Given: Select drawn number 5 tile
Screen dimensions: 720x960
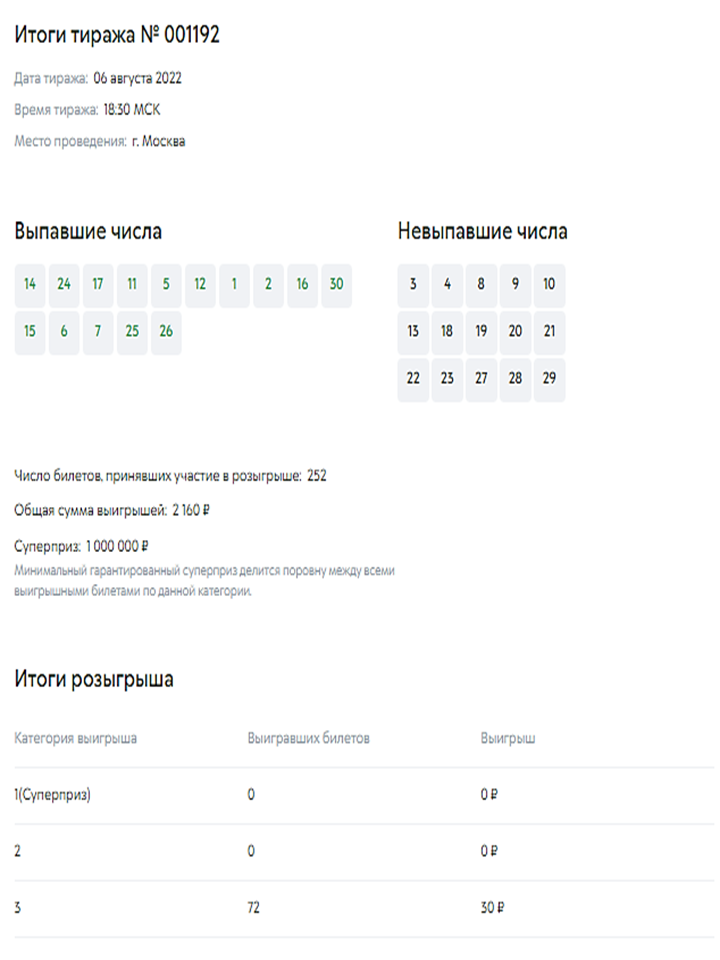Looking at the screenshot, I should (x=166, y=285).
